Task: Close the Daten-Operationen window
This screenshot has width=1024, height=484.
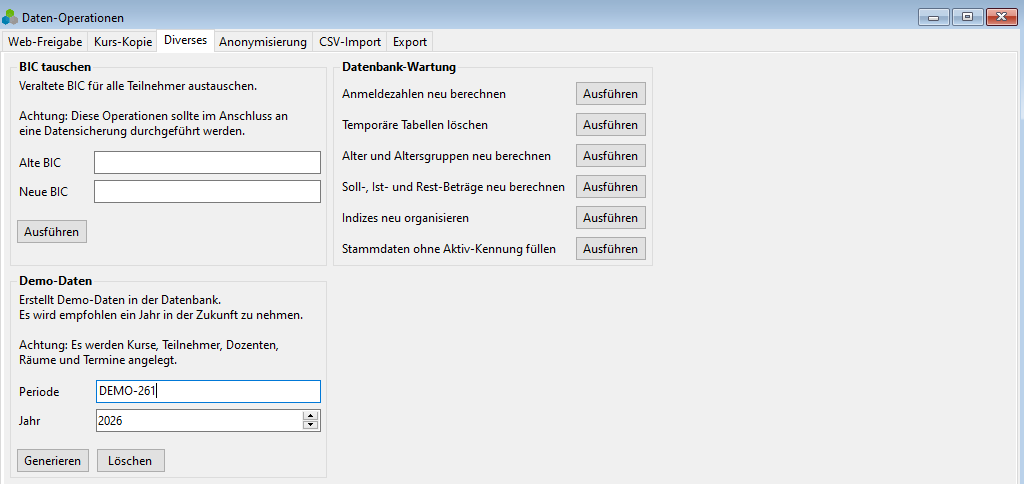Action: pos(1002,17)
